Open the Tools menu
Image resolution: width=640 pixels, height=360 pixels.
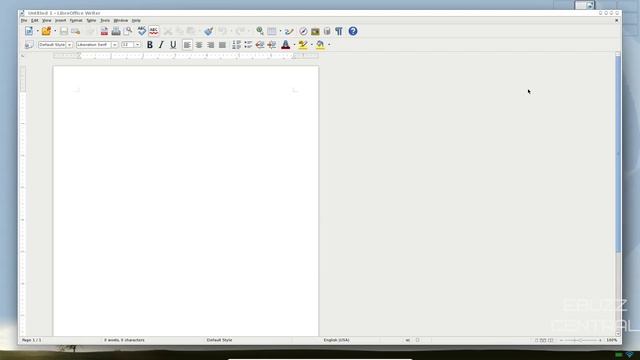105,20
